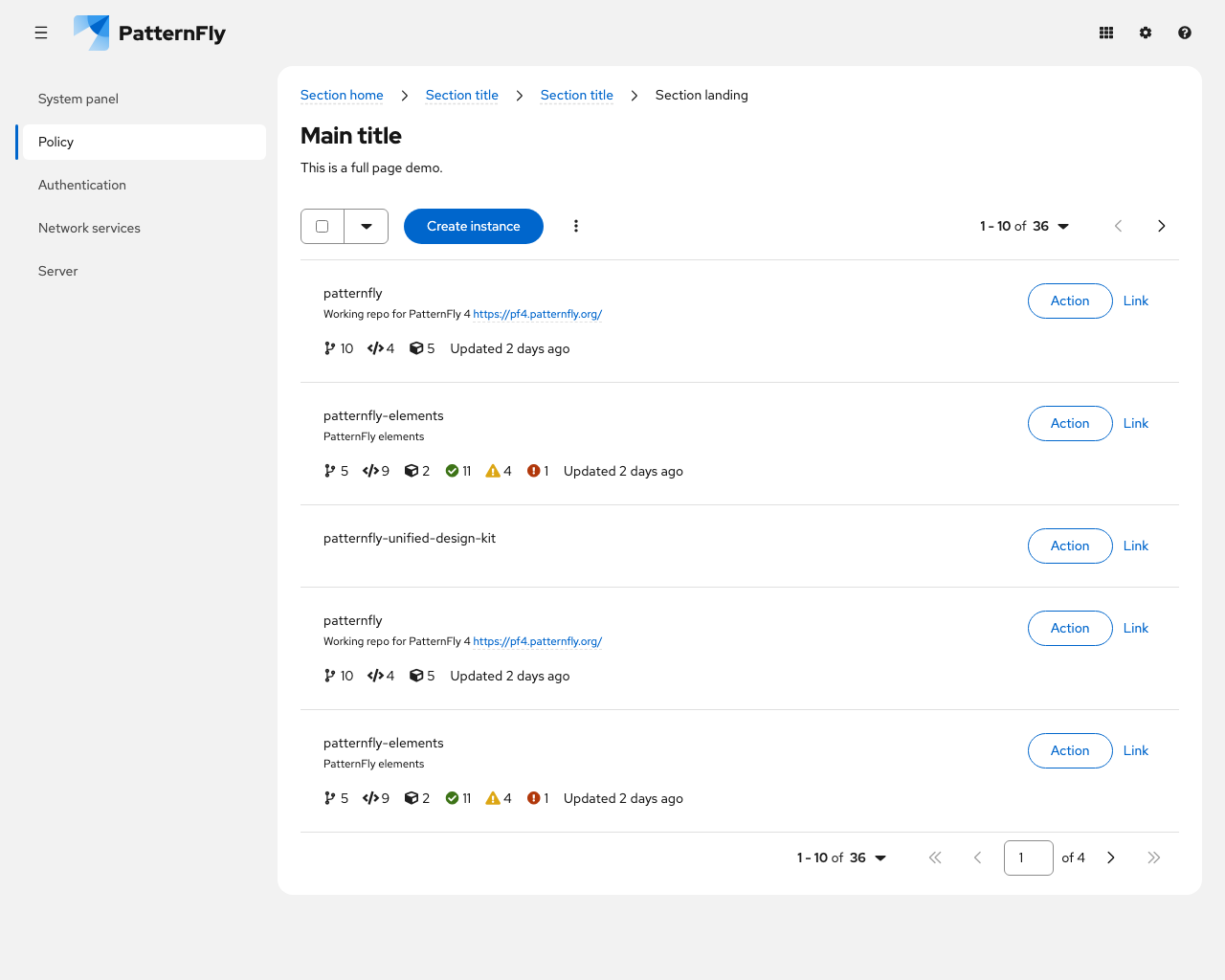Expand bottom '1 - 10 of 36' per-page menu

click(841, 857)
